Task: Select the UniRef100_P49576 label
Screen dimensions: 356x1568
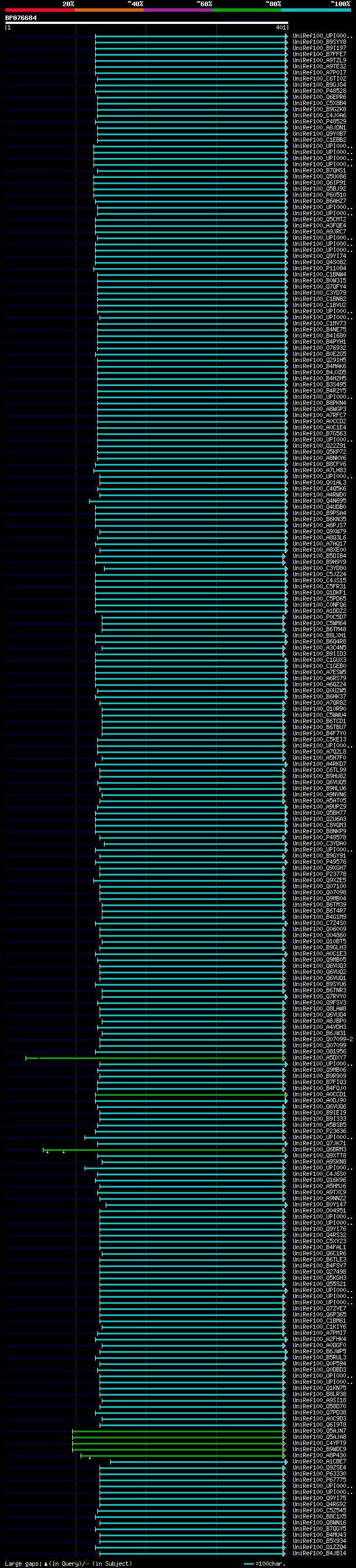Action: [x=319, y=862]
